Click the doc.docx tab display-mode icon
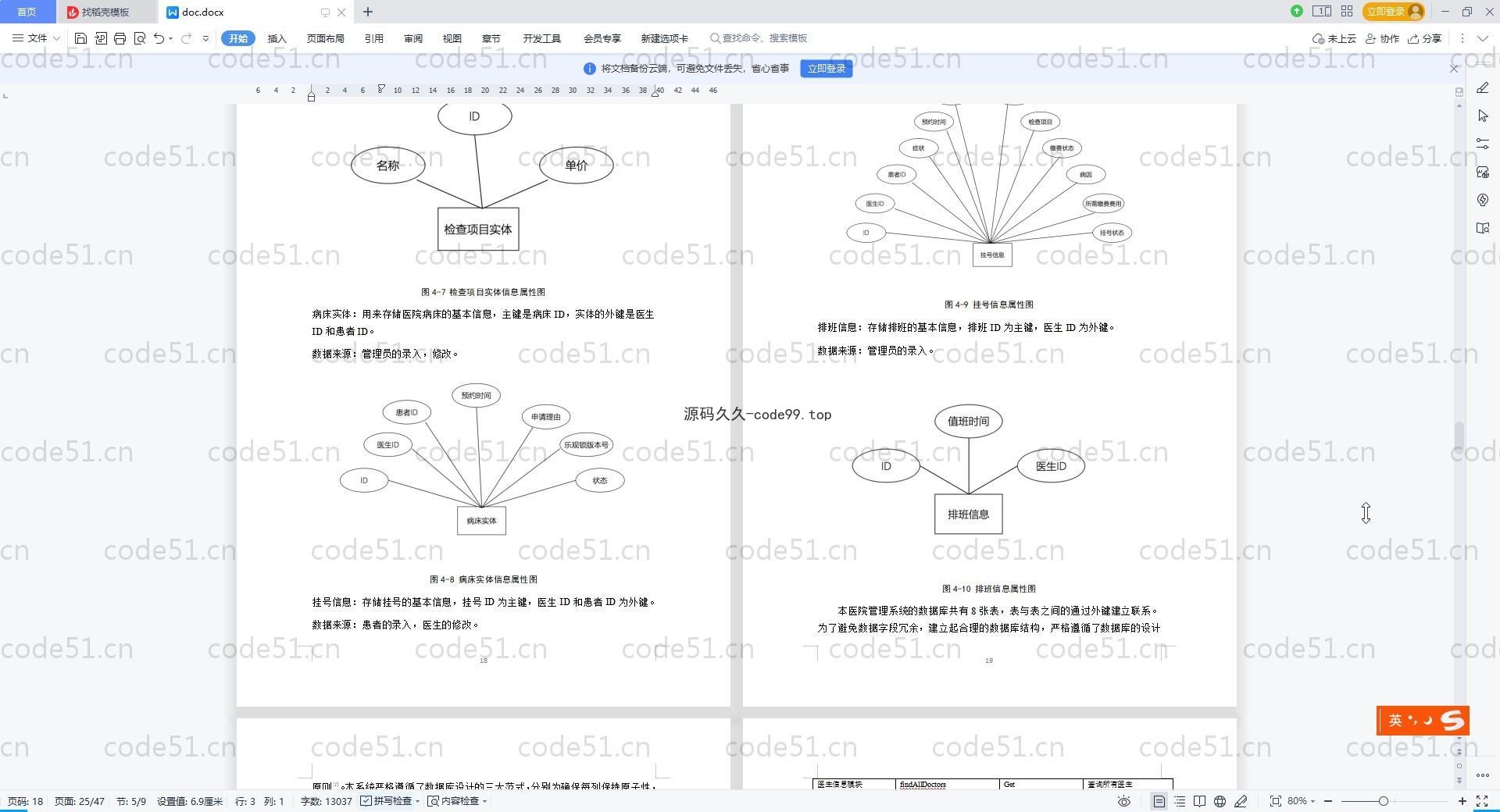Screen dimensions: 1500x812 tap(325, 12)
